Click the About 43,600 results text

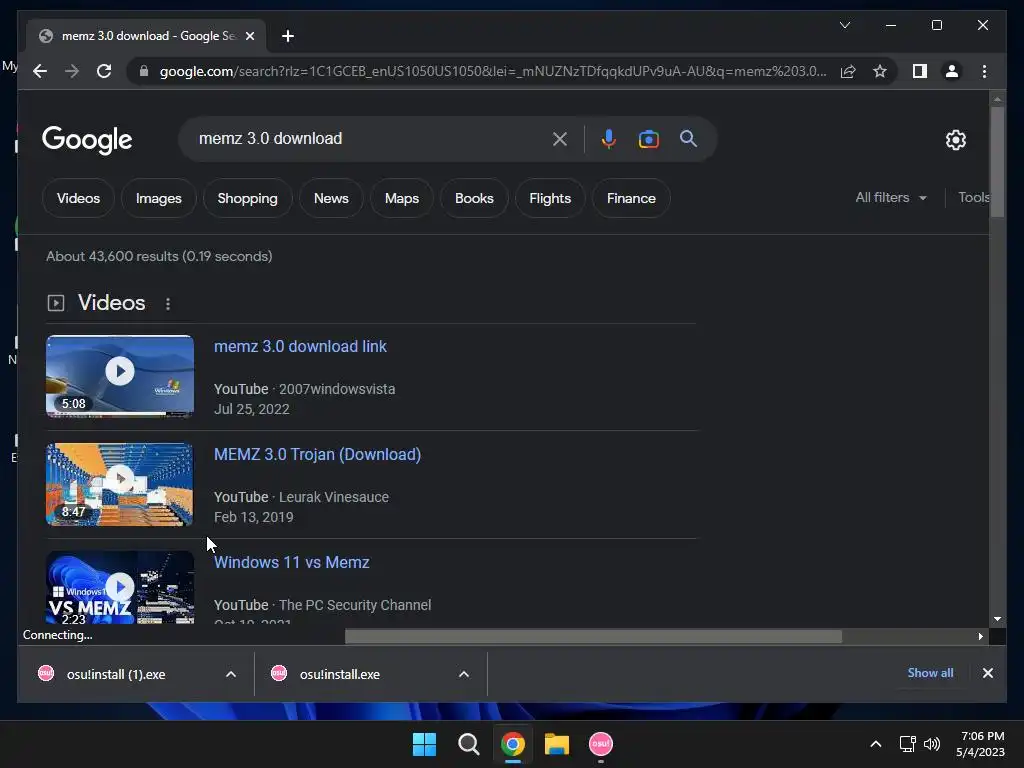point(159,256)
